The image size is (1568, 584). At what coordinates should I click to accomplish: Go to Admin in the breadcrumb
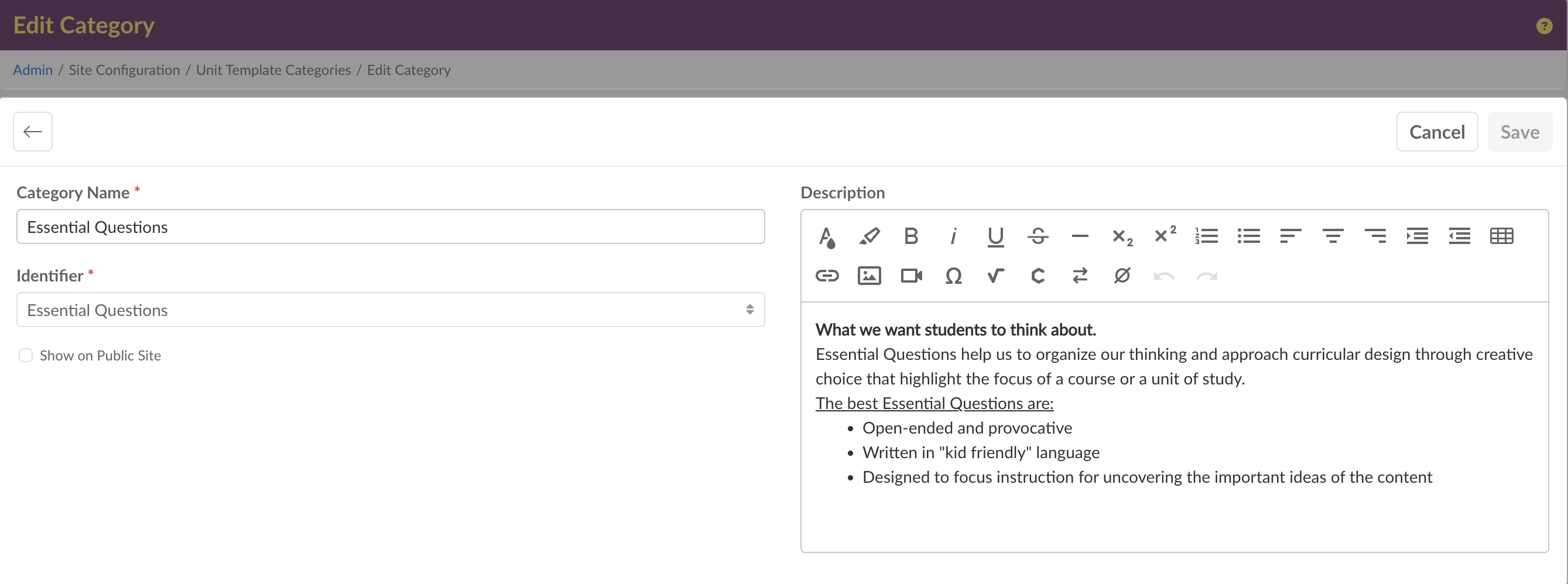tap(33, 70)
